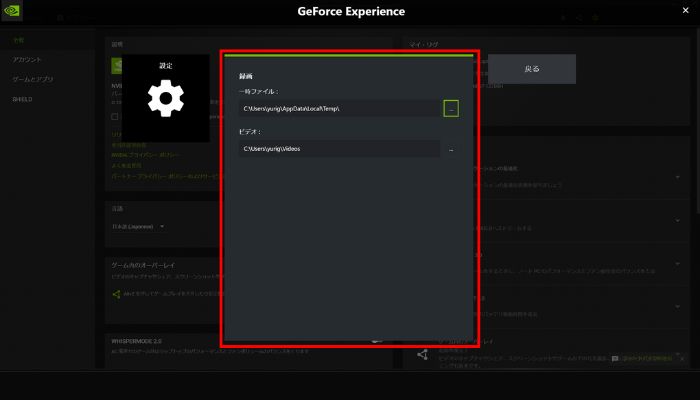This screenshot has height=400, width=700.
Task: Click the feedback speech-bubble icon
Action: (x=615, y=358)
